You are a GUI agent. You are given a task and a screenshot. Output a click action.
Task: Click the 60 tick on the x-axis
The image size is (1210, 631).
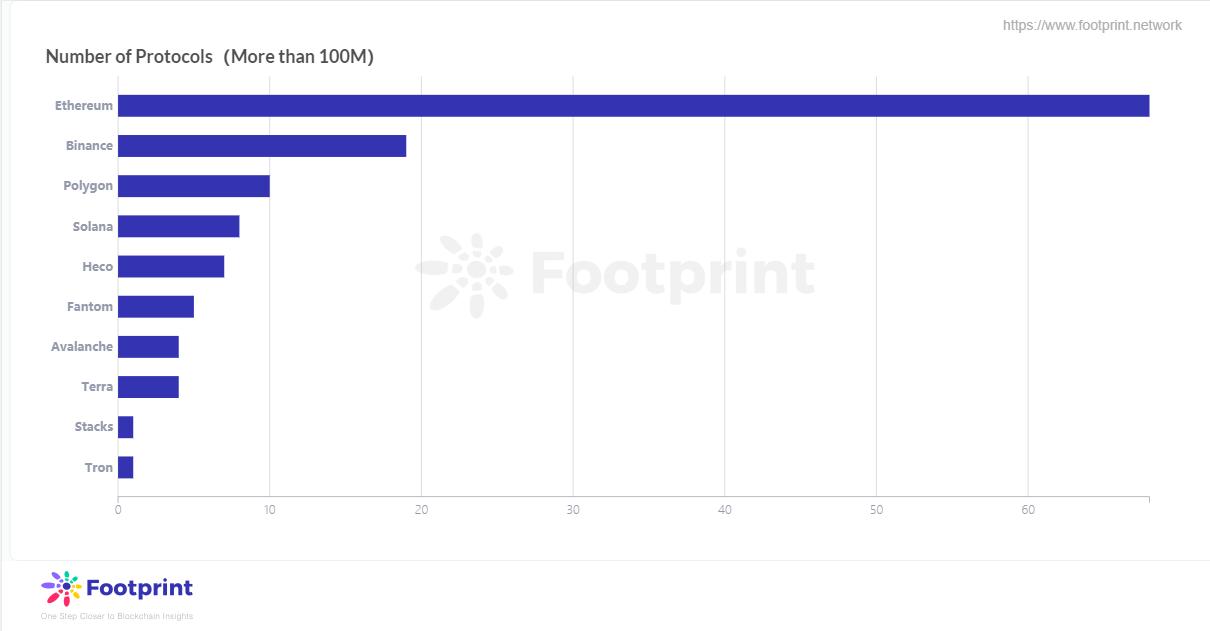1028,511
